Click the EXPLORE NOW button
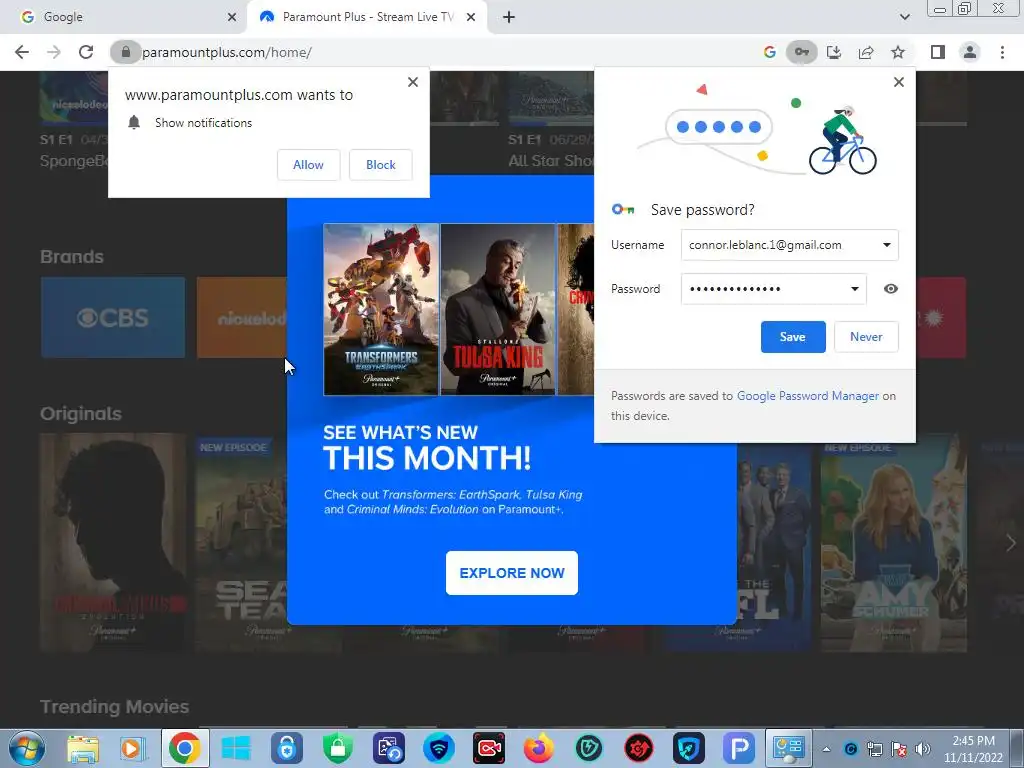Viewport: 1024px width, 768px height. 512,573
